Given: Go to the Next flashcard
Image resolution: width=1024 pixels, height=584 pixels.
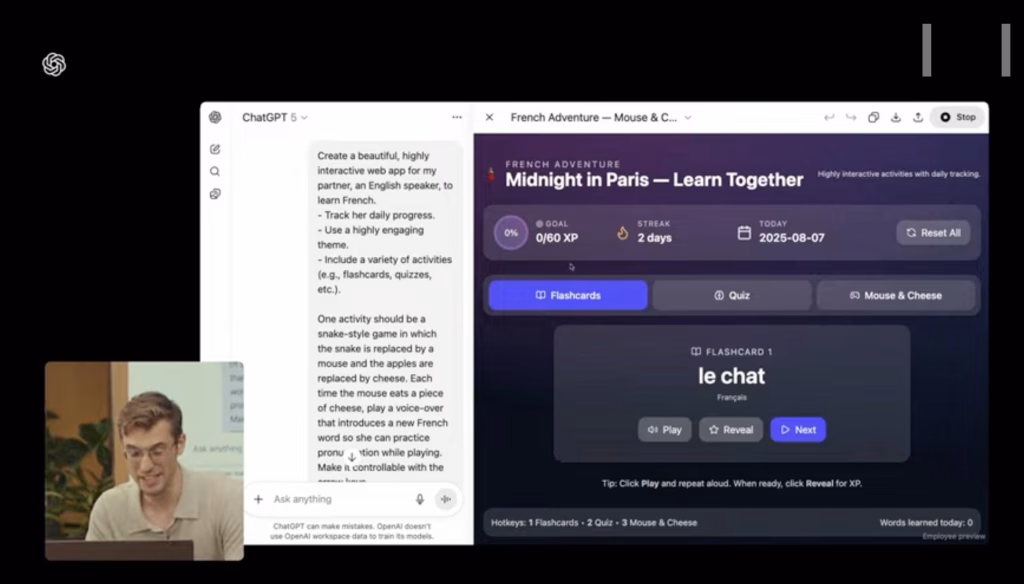Looking at the screenshot, I should 798,430.
